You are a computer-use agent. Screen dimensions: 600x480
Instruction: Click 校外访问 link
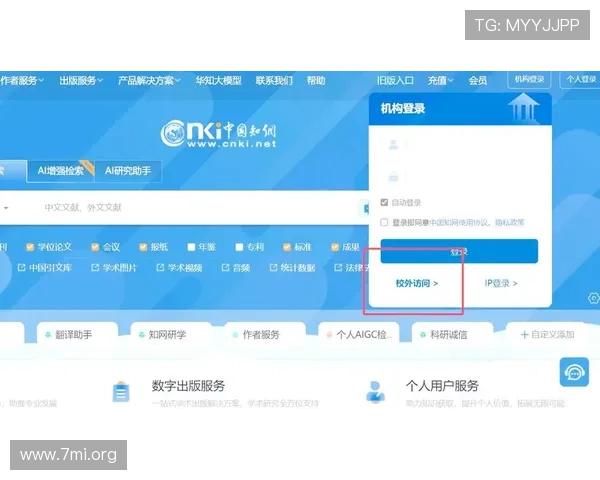(417, 283)
